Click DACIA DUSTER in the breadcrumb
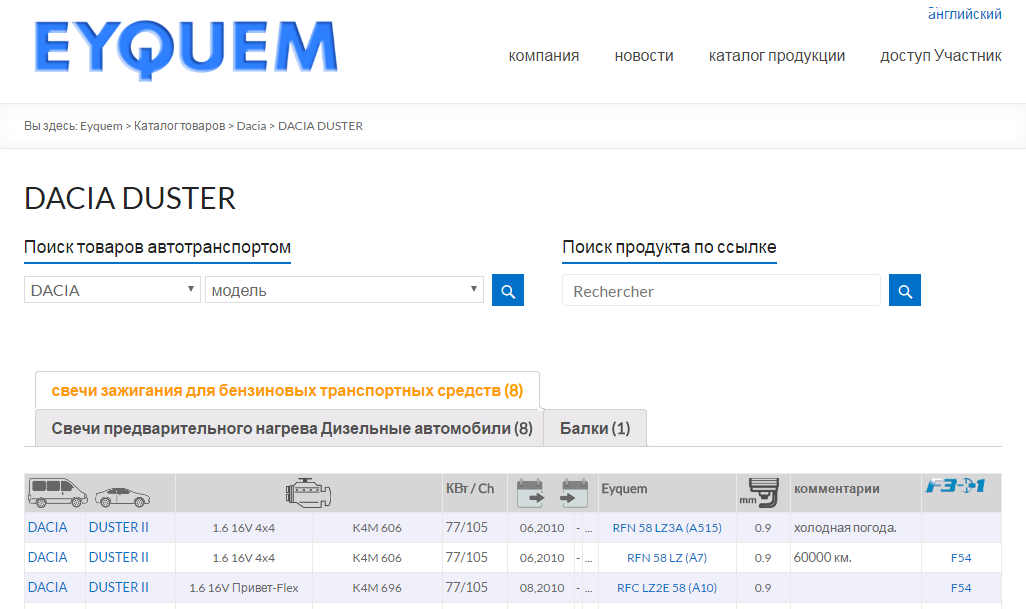This screenshot has height=609, width=1026. (321, 126)
